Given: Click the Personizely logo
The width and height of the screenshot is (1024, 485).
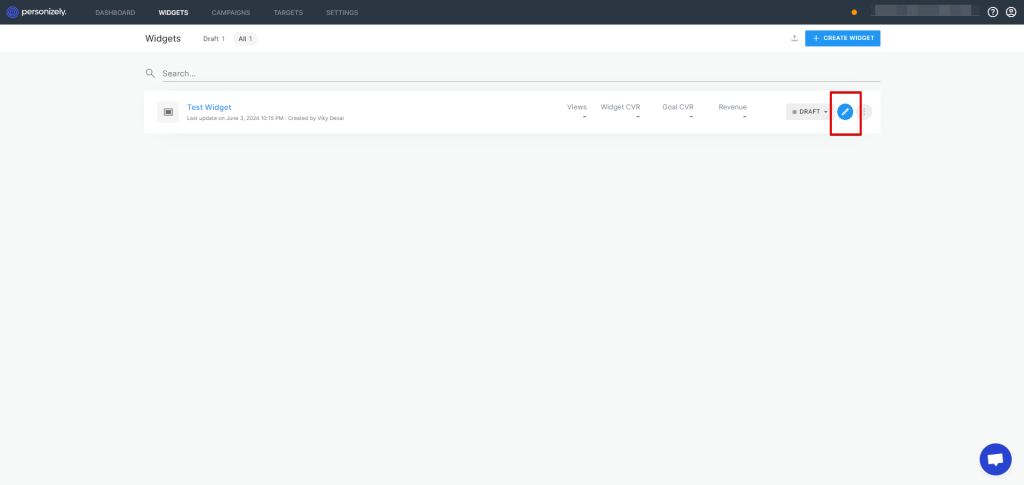Looking at the screenshot, I should click(38, 12).
